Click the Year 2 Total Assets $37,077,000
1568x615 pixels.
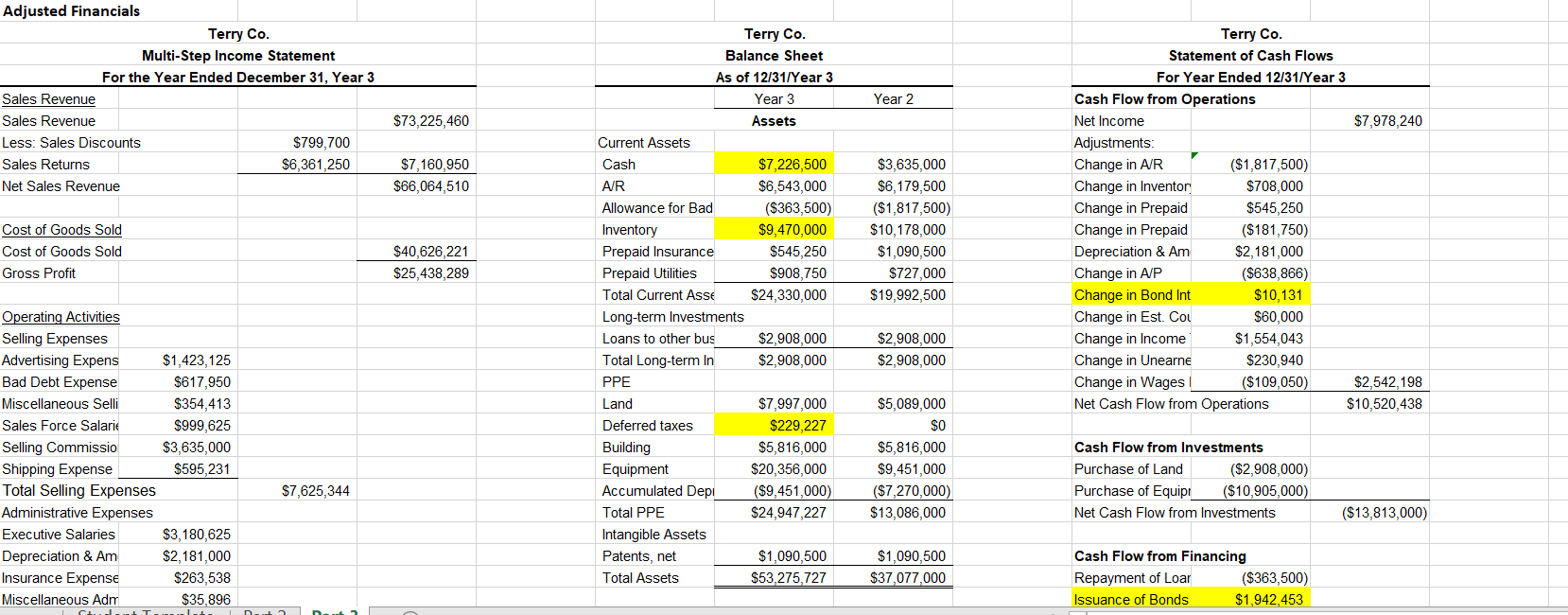pos(908,578)
